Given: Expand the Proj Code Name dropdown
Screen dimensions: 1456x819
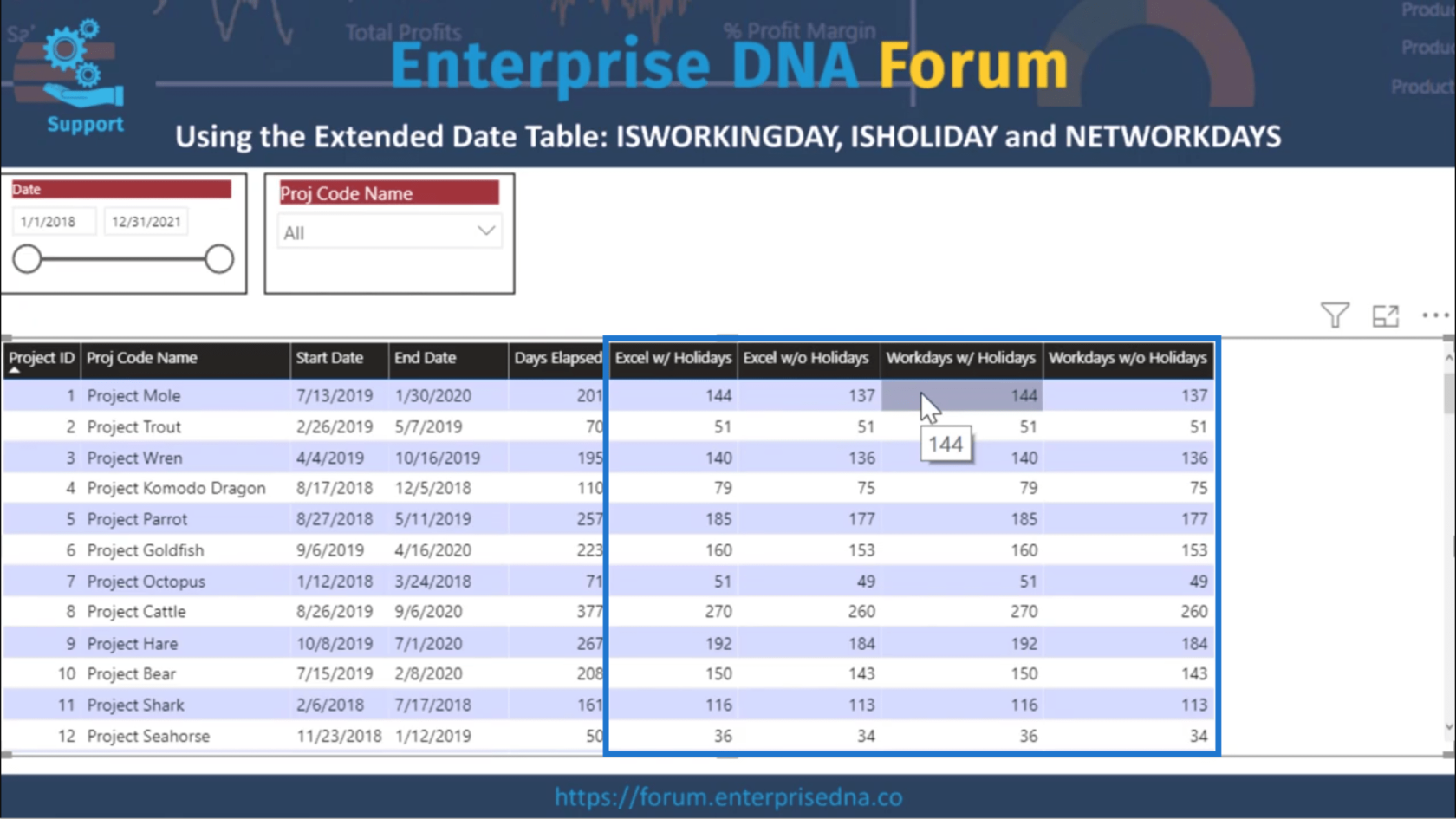Looking at the screenshot, I should coord(486,231).
